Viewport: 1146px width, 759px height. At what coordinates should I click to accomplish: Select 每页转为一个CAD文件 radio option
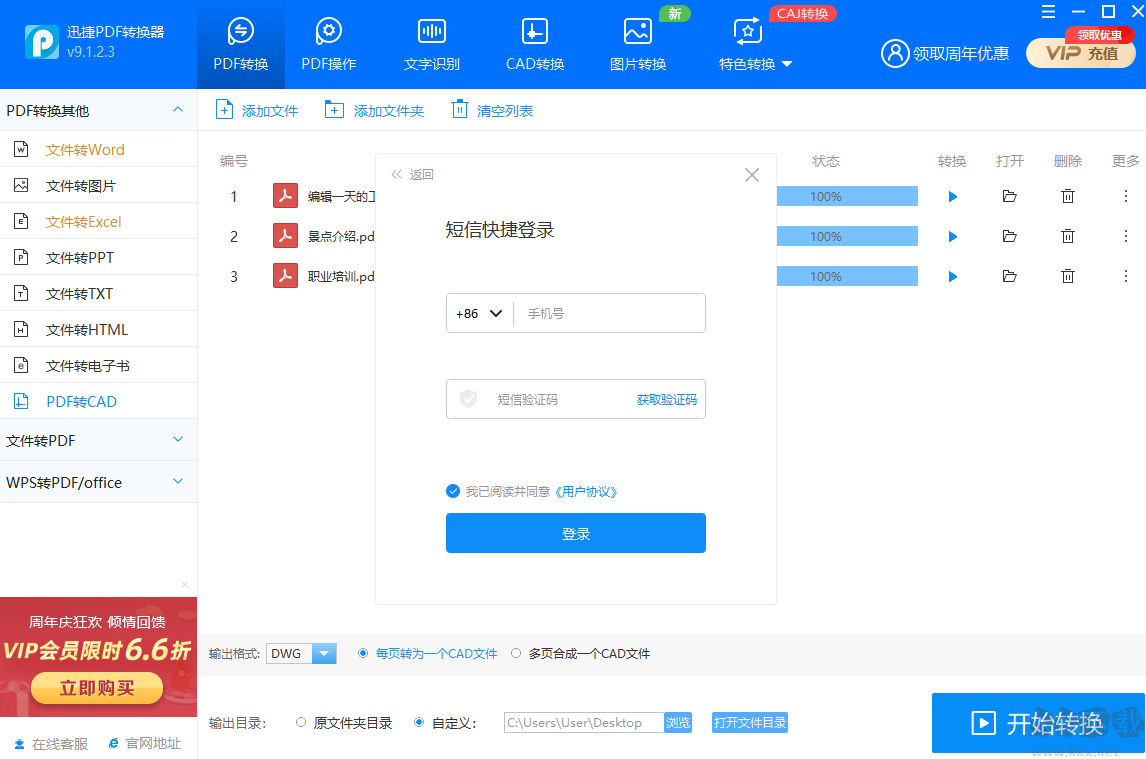point(363,653)
